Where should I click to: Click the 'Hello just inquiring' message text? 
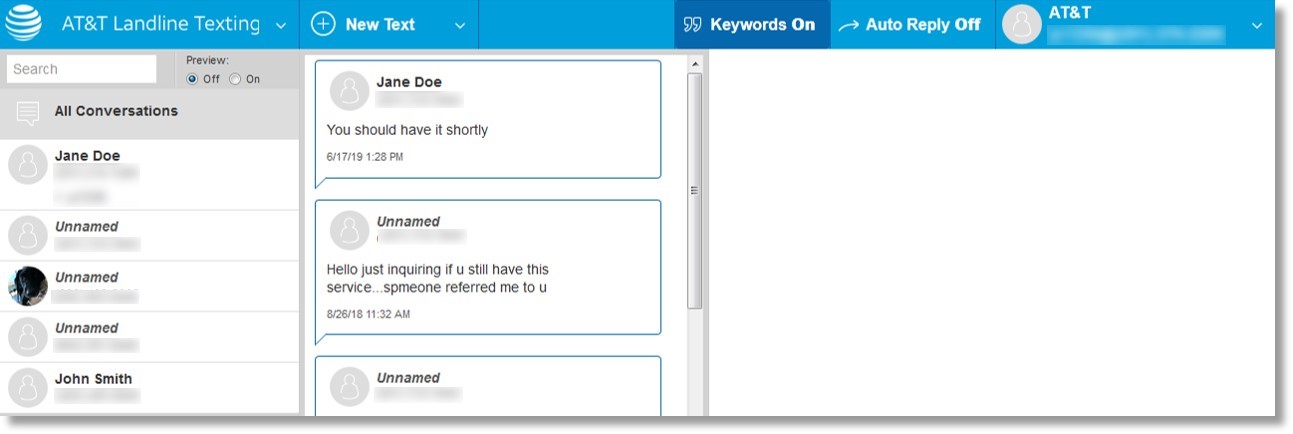coord(438,278)
